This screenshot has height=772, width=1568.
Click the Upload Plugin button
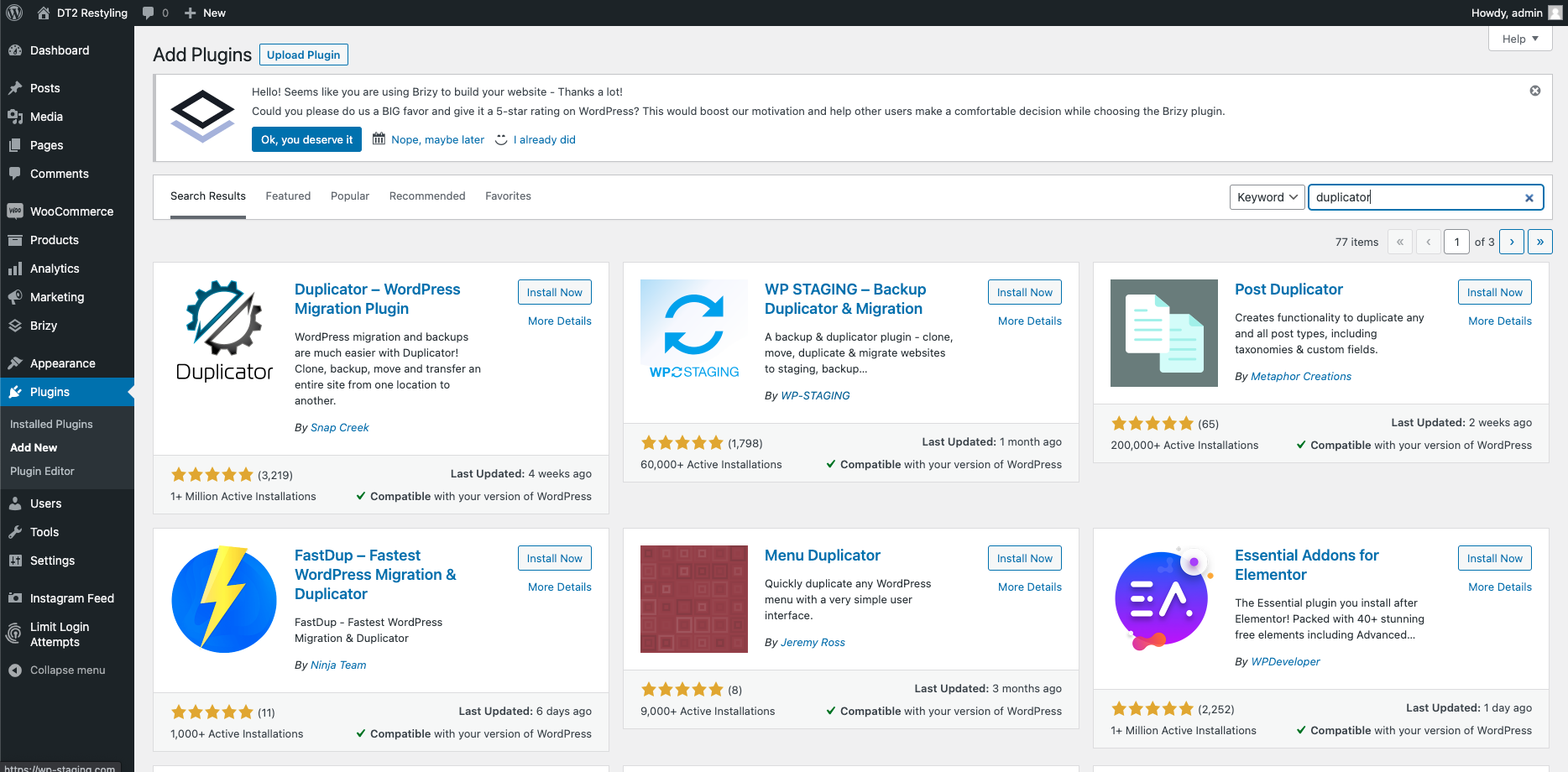(x=303, y=55)
